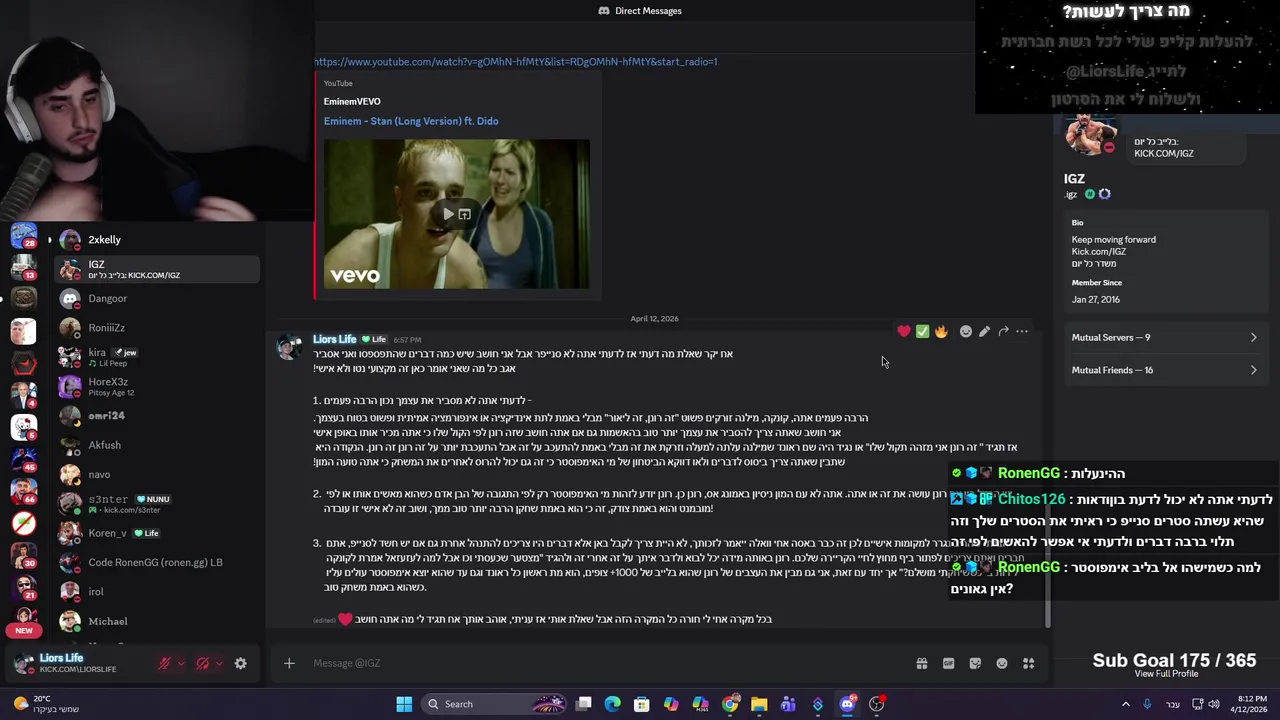Open server icon with 13 badge
1280x720 pixels.
tap(24, 268)
